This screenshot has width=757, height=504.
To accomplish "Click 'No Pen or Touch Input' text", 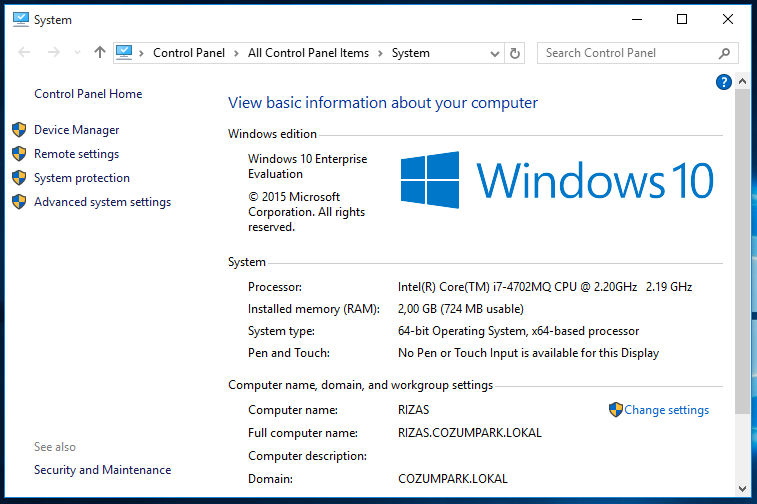I will [528, 353].
